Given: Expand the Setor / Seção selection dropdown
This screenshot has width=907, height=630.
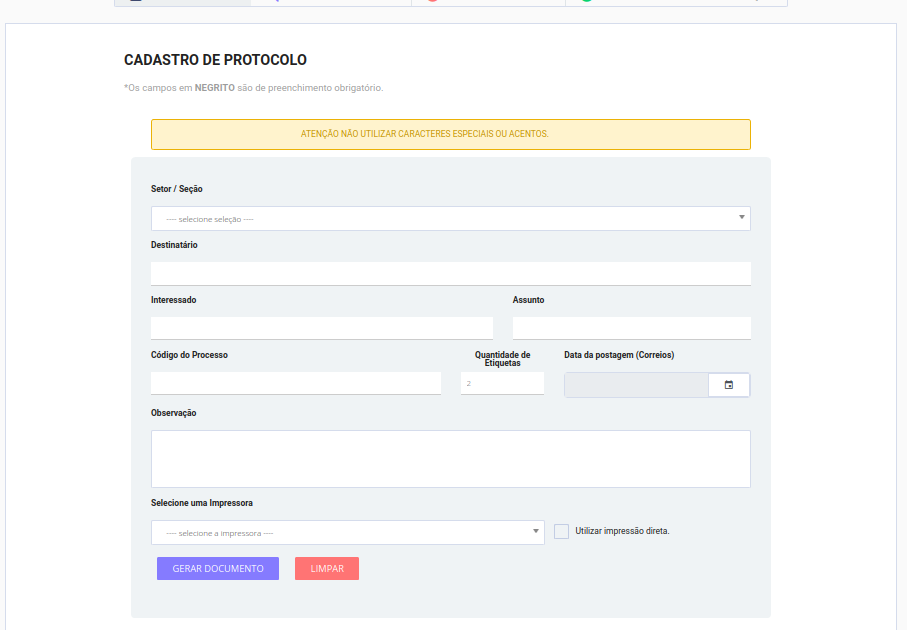Looking at the screenshot, I should (x=451, y=219).
